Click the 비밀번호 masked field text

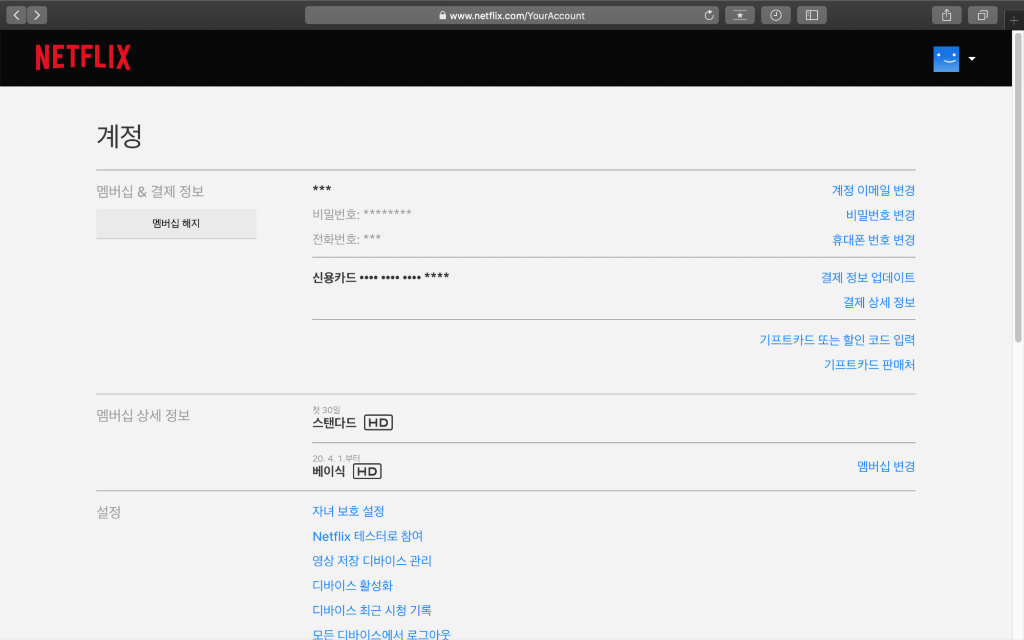[x=362, y=214]
